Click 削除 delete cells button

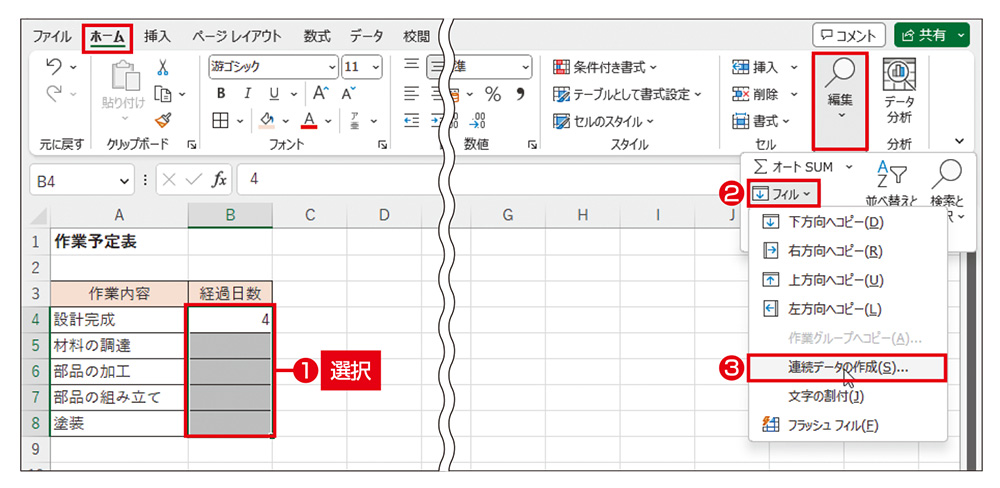tap(756, 94)
